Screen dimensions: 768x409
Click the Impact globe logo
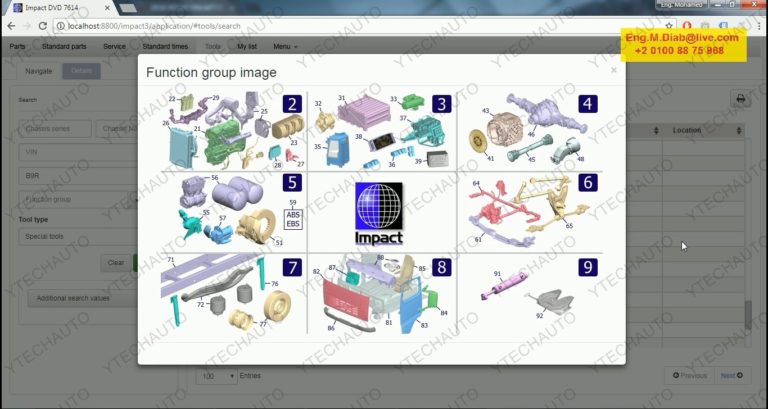379,211
